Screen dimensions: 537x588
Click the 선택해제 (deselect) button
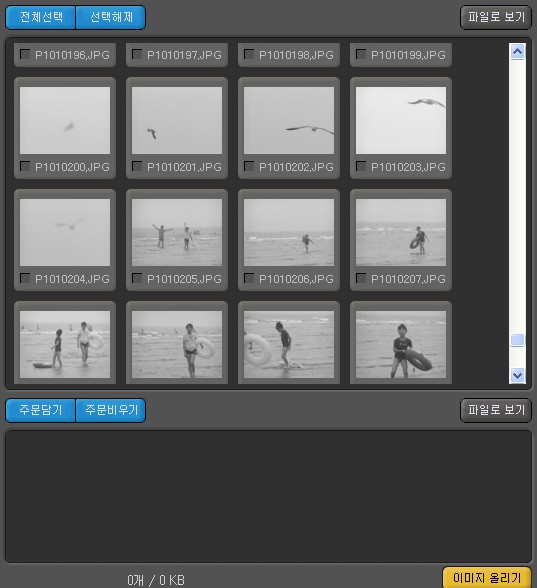[111, 17]
